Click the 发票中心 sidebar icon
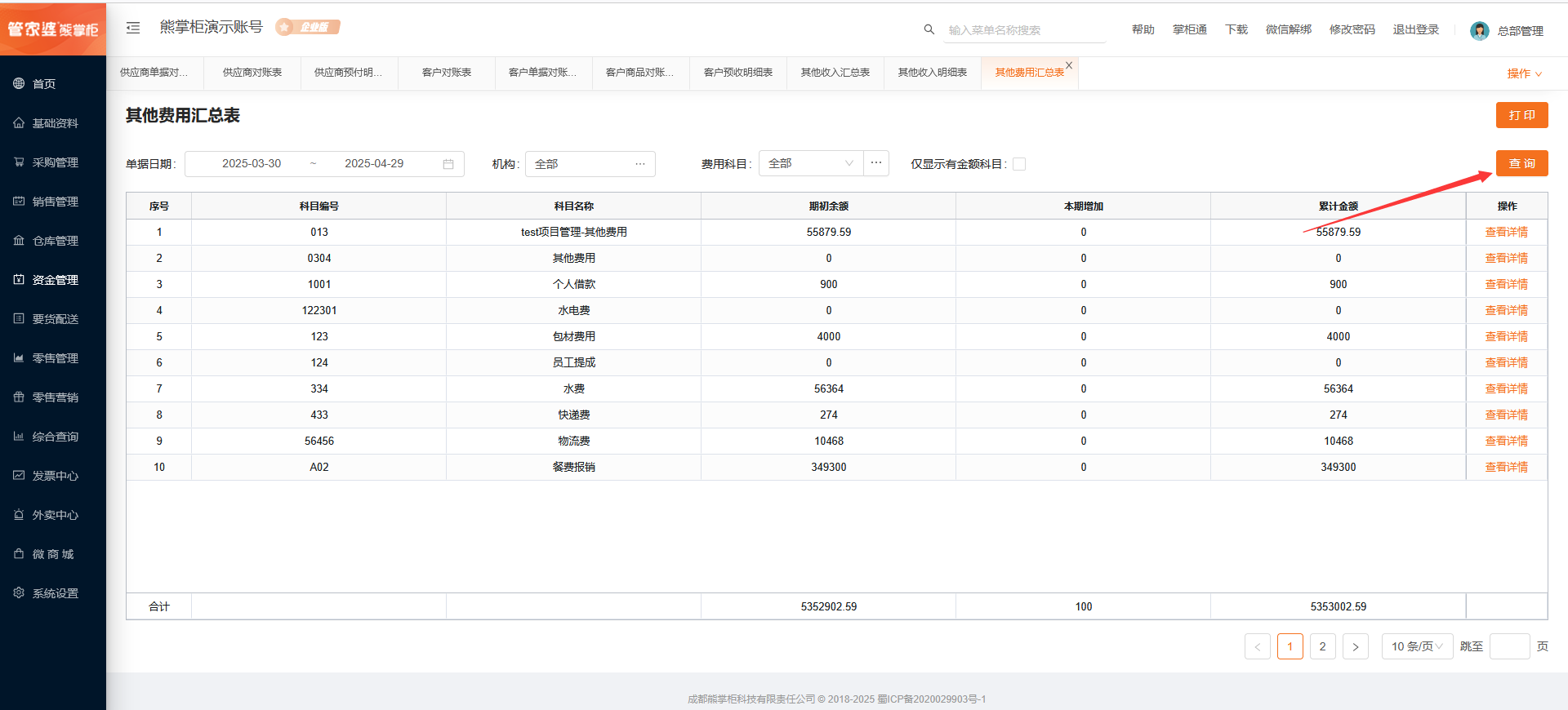 (19, 475)
